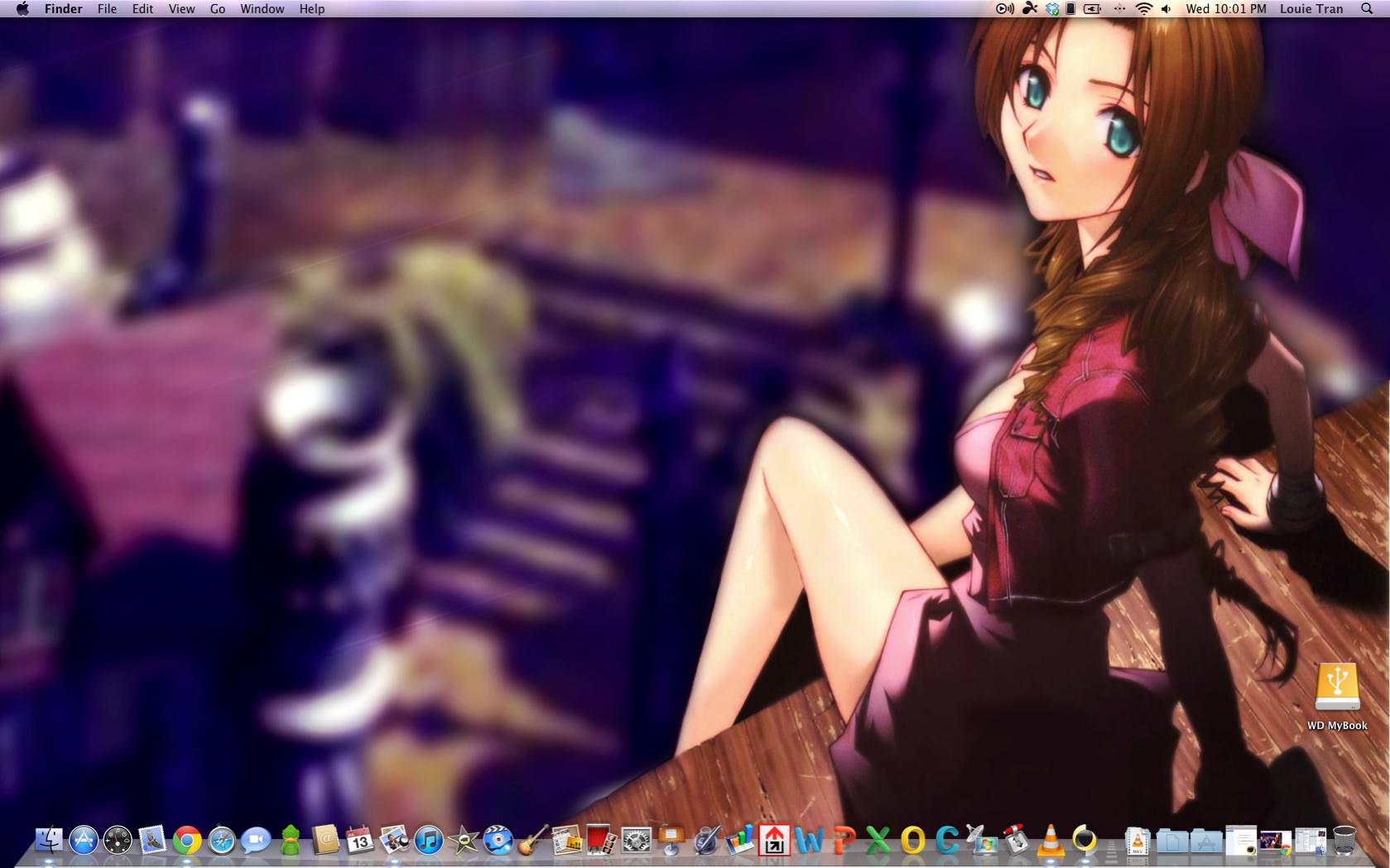The height and width of the screenshot is (868, 1390).
Task: Open the Documents folder stack
Action: [1172, 841]
